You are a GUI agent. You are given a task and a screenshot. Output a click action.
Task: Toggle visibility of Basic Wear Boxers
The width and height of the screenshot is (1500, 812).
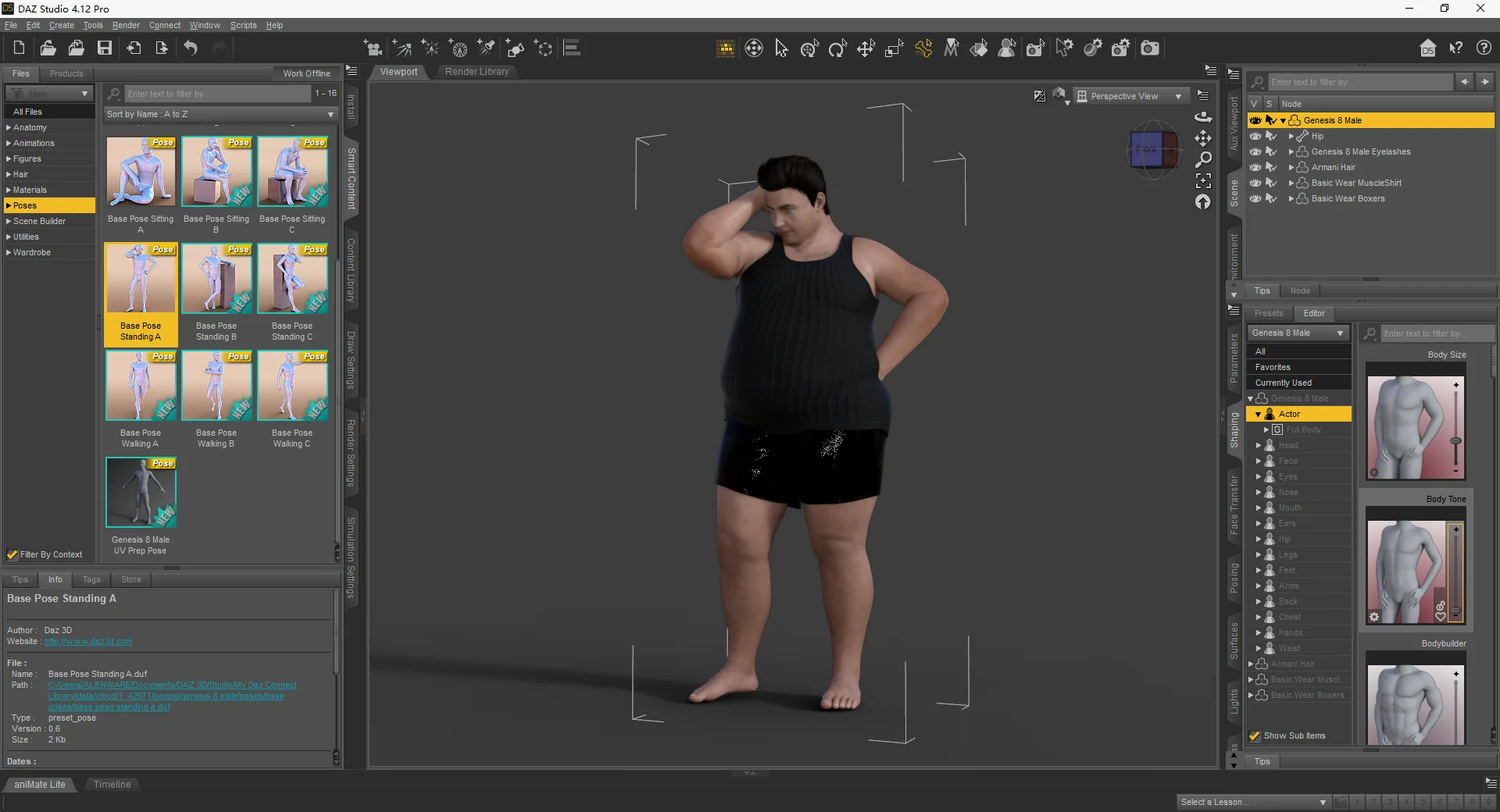1255,198
